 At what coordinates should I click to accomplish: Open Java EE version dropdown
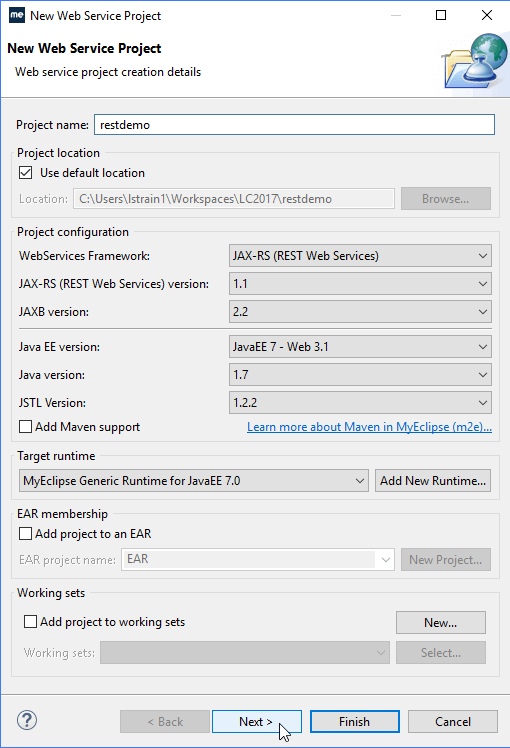tap(360, 347)
